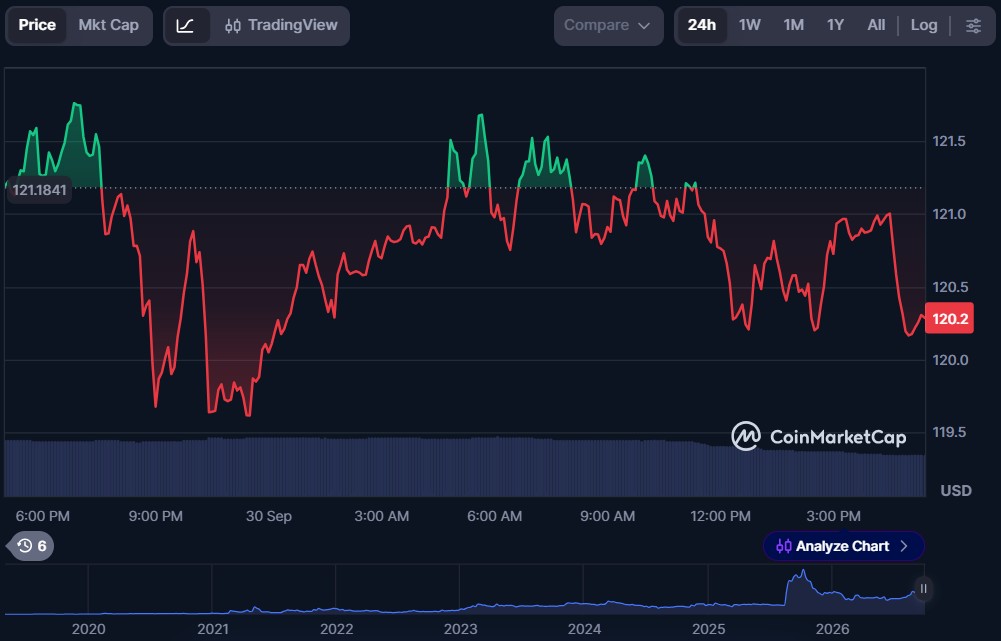The height and width of the screenshot is (641, 1001).
Task: Show the 1M time range
Action: point(794,26)
